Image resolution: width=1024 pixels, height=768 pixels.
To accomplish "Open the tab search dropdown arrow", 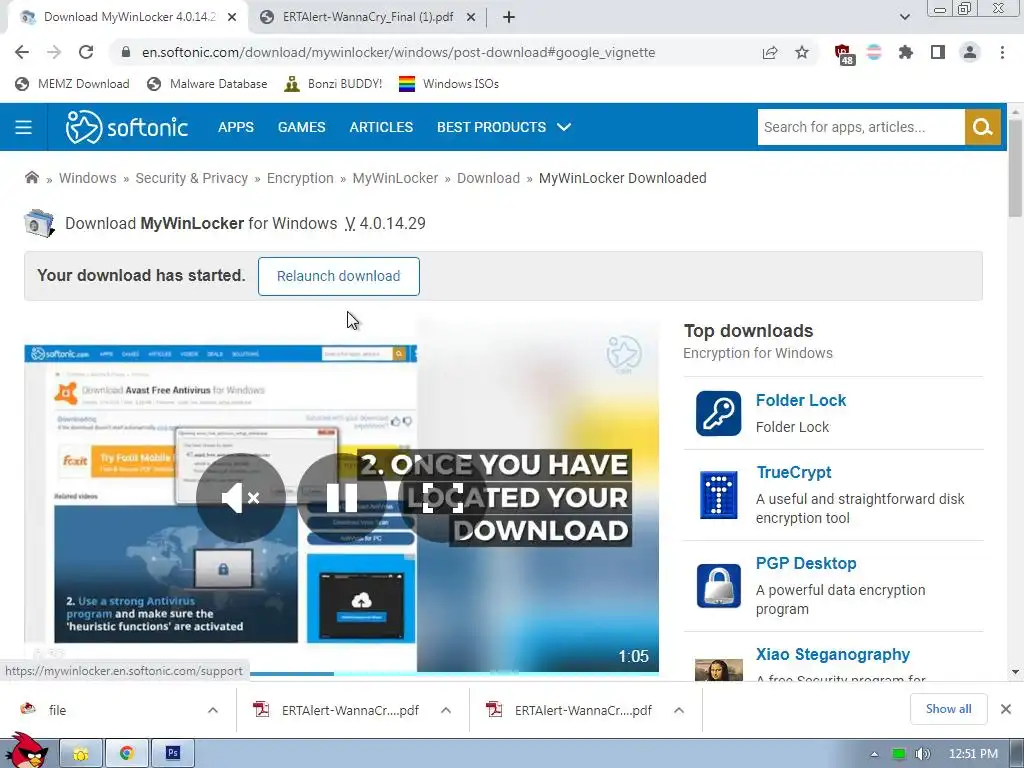I will 904,17.
